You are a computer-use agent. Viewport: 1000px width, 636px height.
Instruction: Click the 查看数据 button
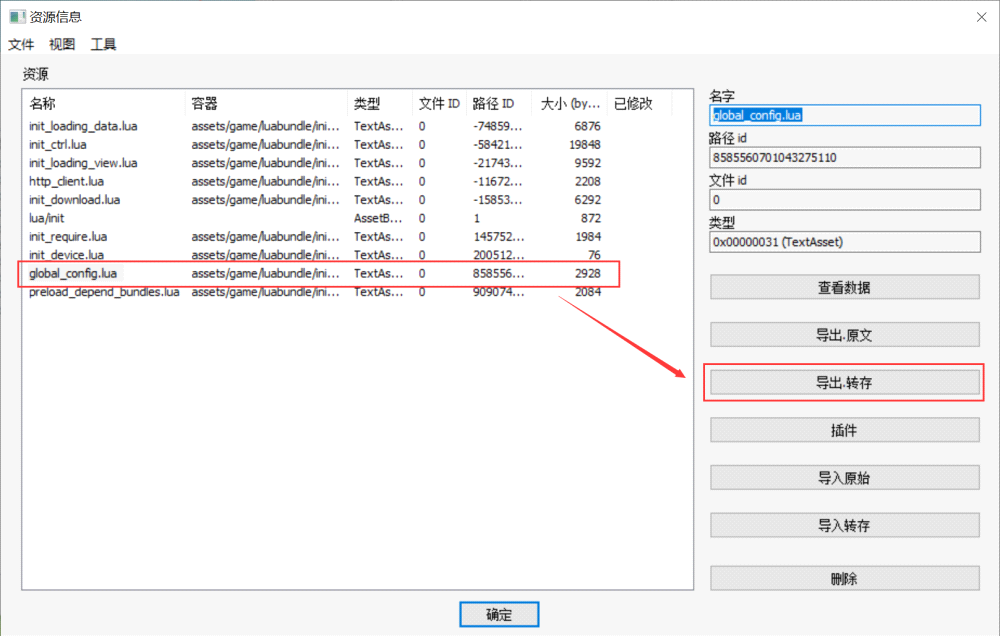[x=844, y=287]
